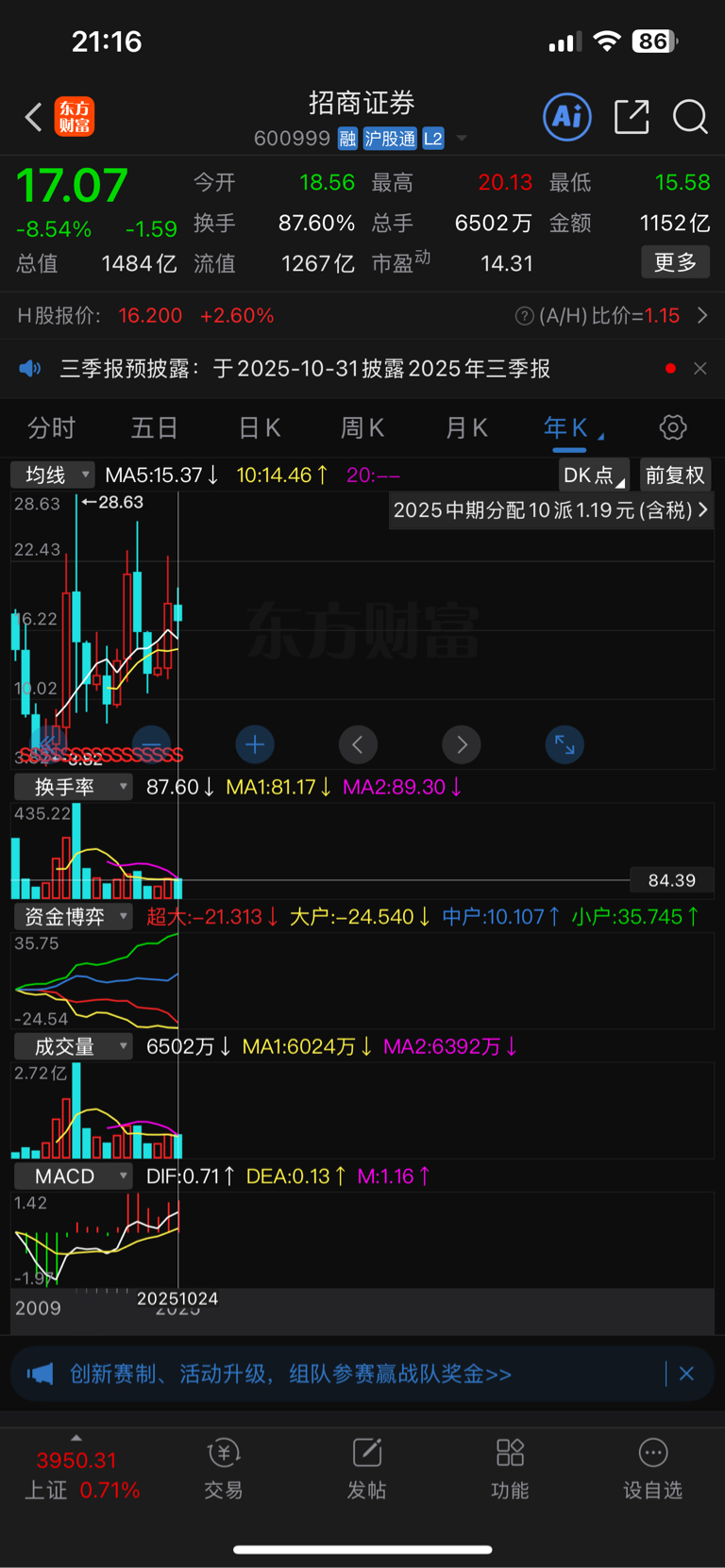Tap the 17.07 current price
Viewport: 725px width, 1568px height.
pos(72,185)
